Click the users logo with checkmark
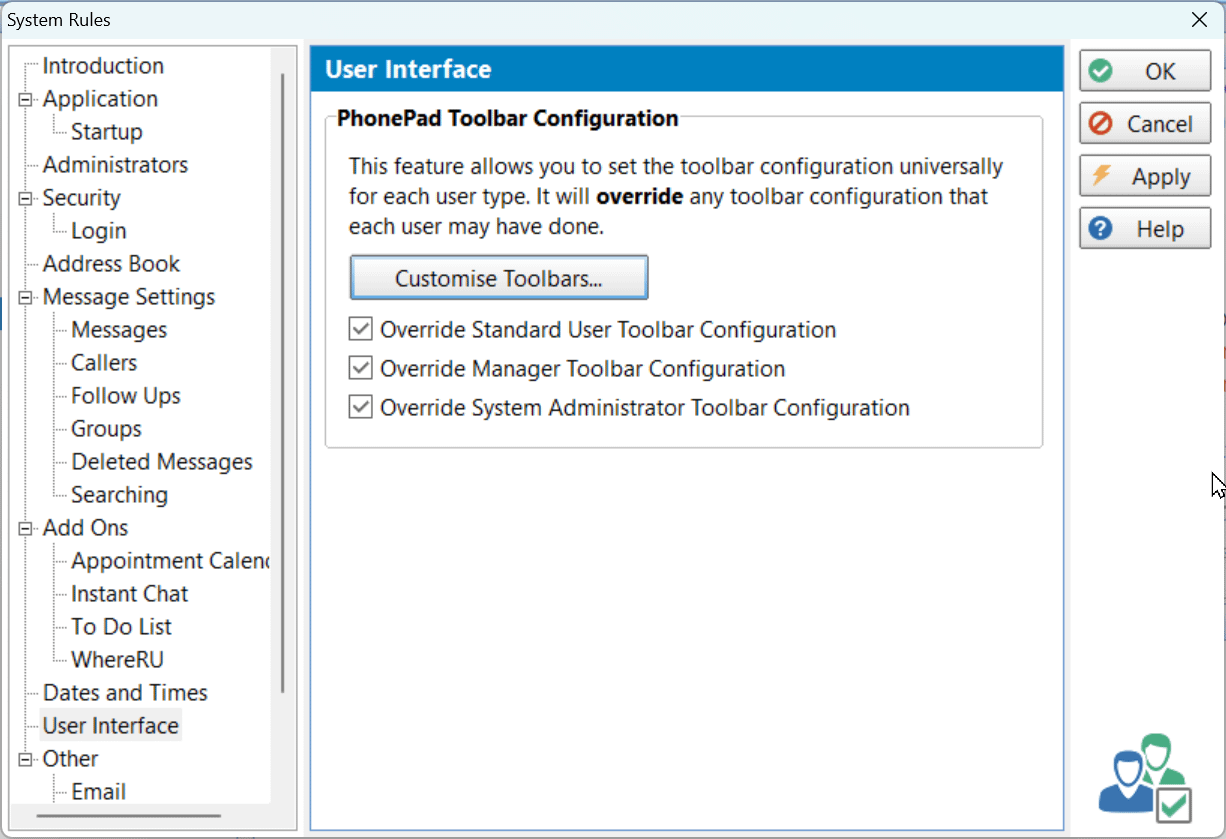Viewport: 1226px width, 839px height. point(1146,777)
